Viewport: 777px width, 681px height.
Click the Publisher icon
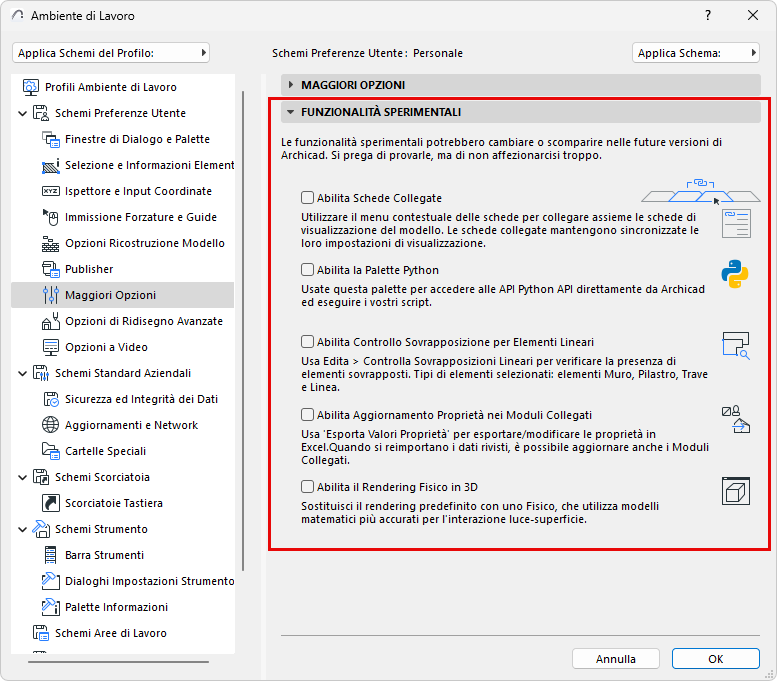point(51,269)
